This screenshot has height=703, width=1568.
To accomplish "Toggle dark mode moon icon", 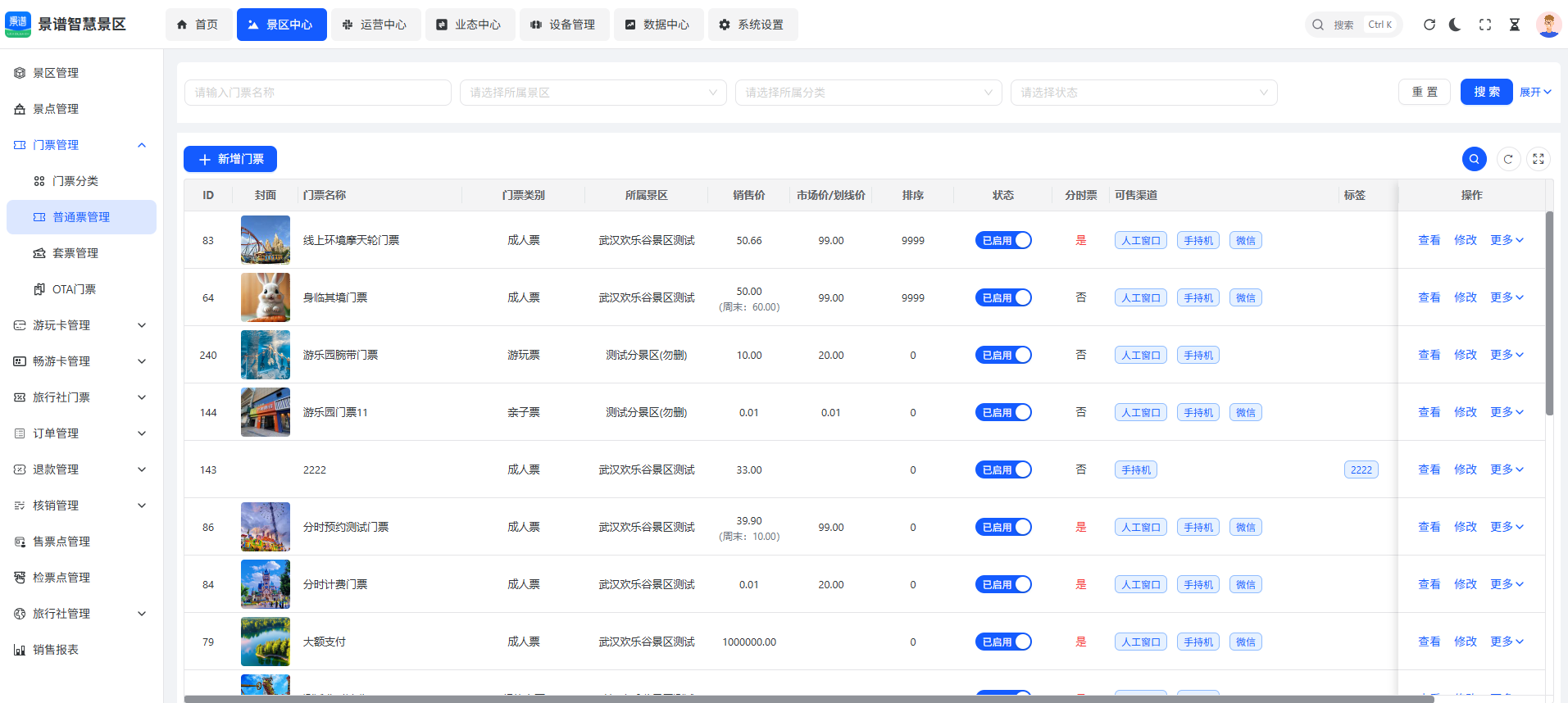I will pyautogui.click(x=1455, y=25).
